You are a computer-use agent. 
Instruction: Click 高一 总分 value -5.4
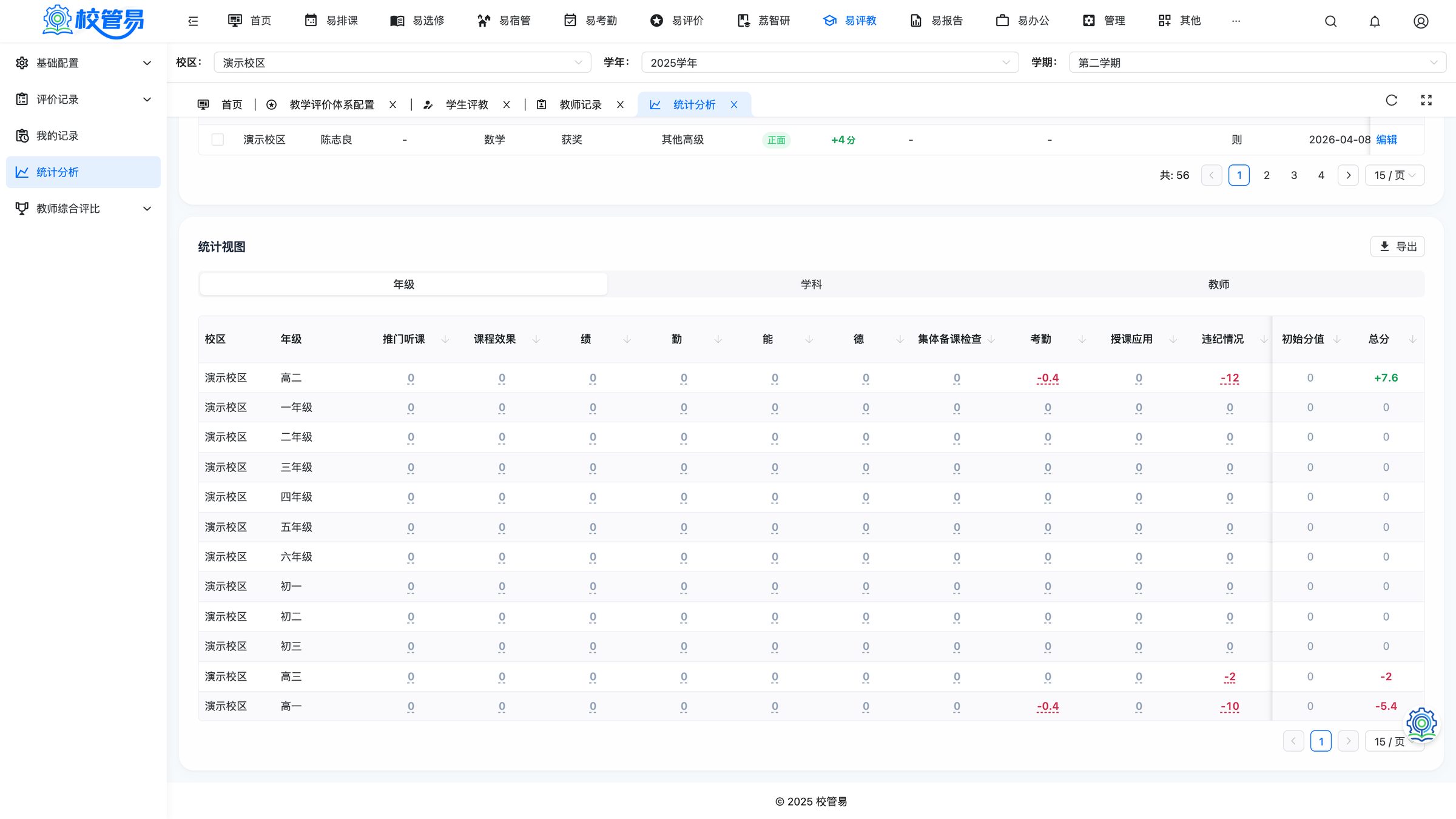pos(1386,706)
